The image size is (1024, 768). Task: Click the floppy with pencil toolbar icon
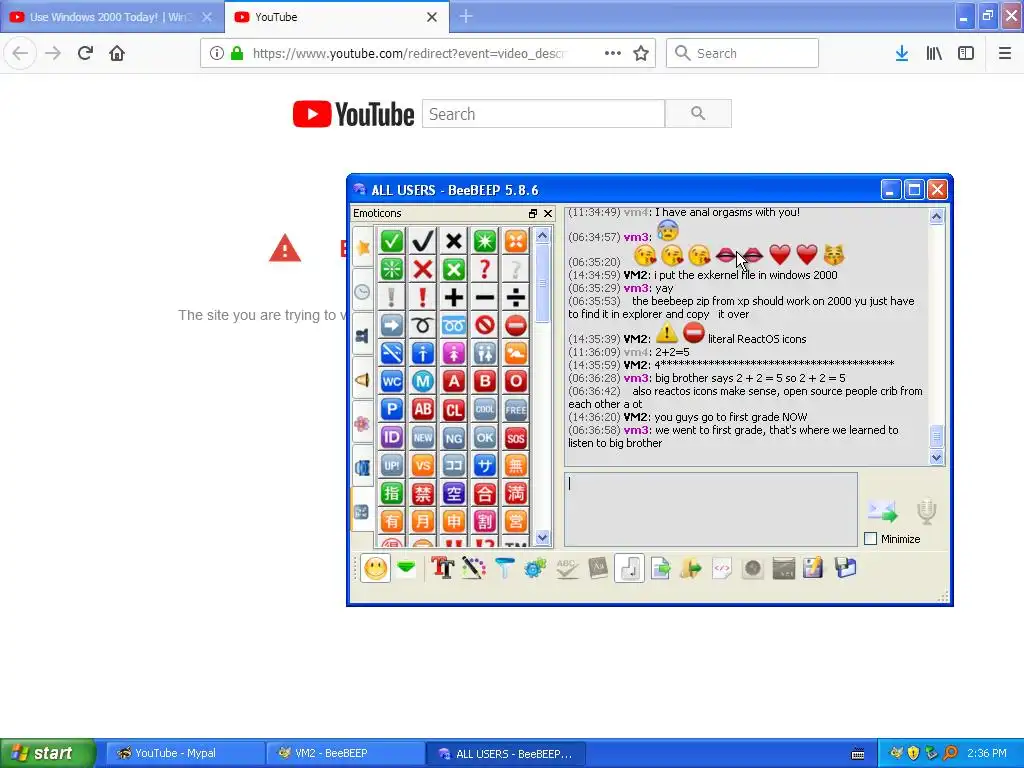tap(814, 568)
